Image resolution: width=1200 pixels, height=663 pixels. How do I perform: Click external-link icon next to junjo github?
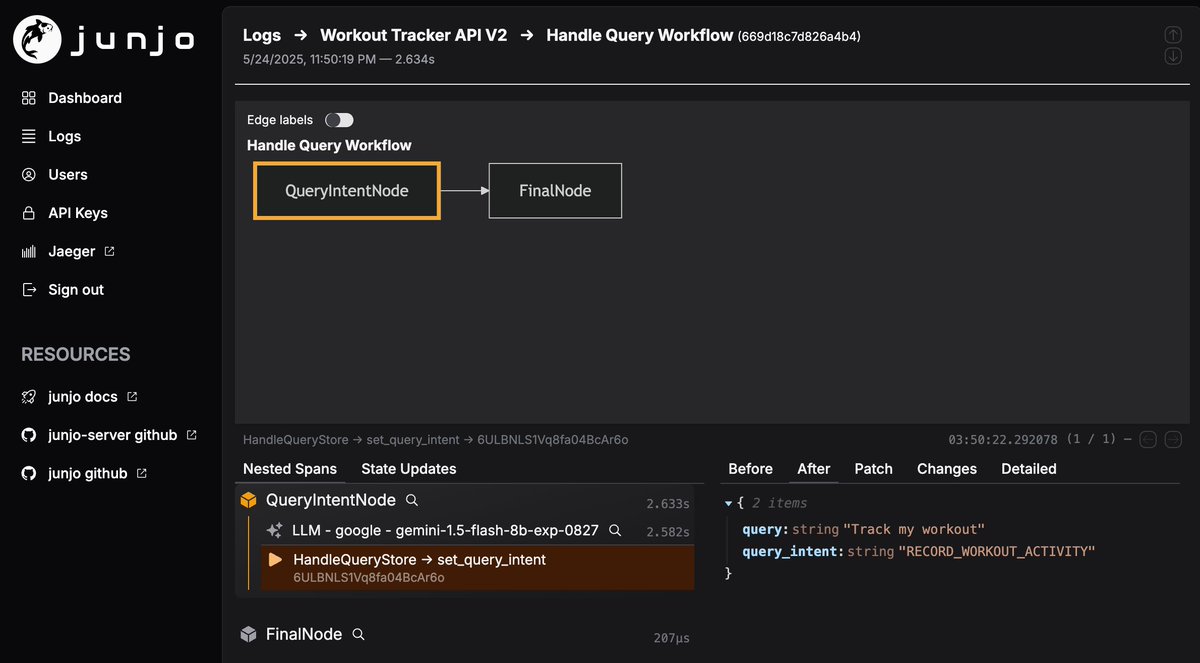pos(142,473)
